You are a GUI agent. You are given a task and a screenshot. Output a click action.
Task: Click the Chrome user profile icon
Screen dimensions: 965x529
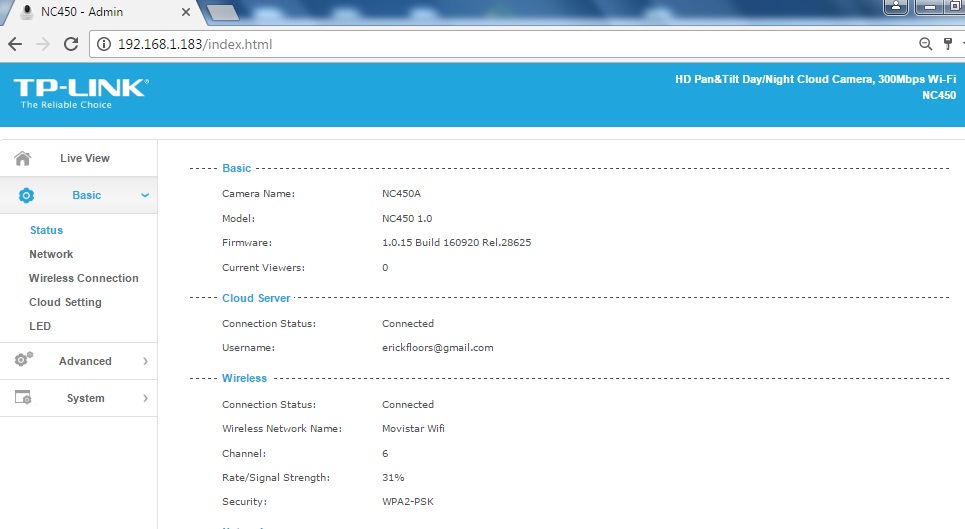tap(895, 7)
